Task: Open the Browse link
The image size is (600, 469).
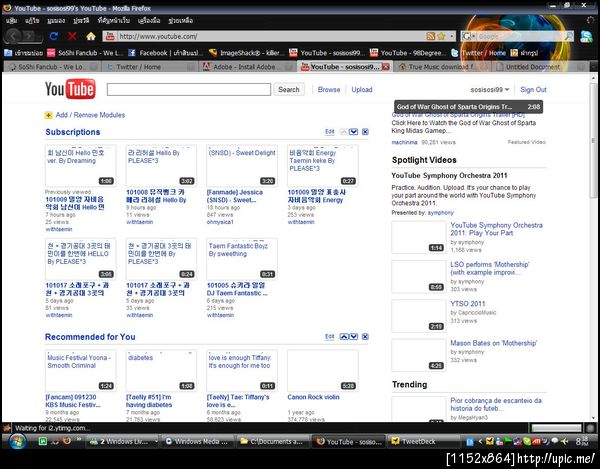Action: (329, 90)
